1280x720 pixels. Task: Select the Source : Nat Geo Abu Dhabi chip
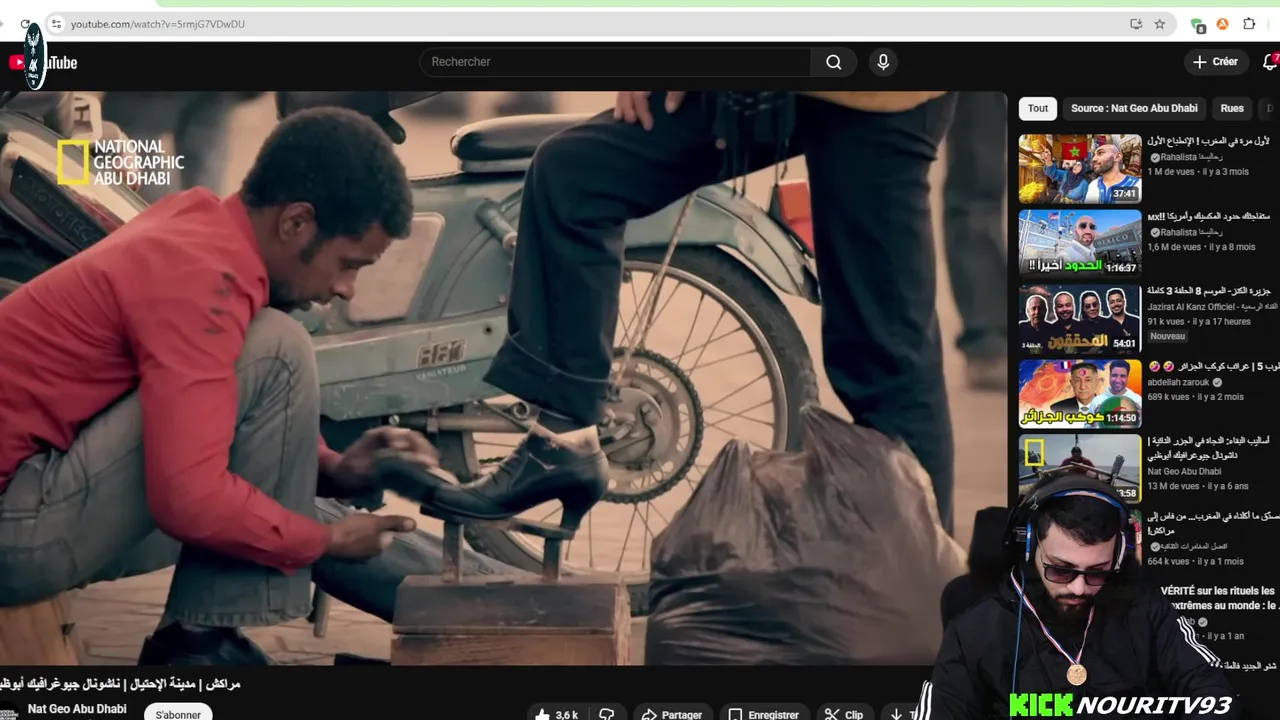1134,108
